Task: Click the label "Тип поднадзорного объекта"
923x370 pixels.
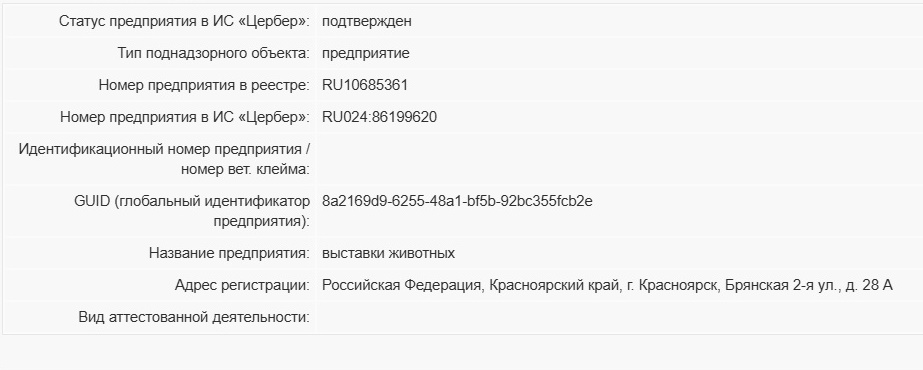Action: pyautogui.click(x=214, y=54)
